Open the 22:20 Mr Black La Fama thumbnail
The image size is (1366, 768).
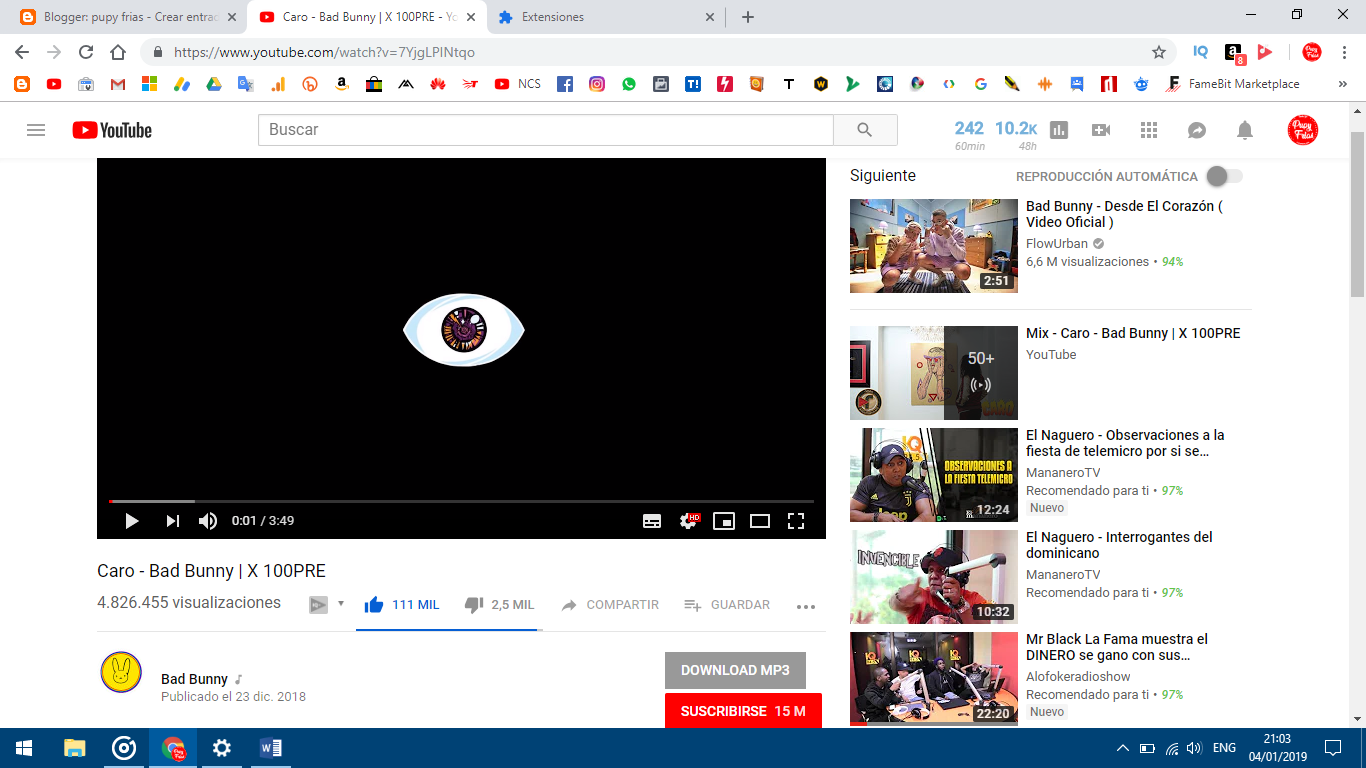click(x=934, y=678)
